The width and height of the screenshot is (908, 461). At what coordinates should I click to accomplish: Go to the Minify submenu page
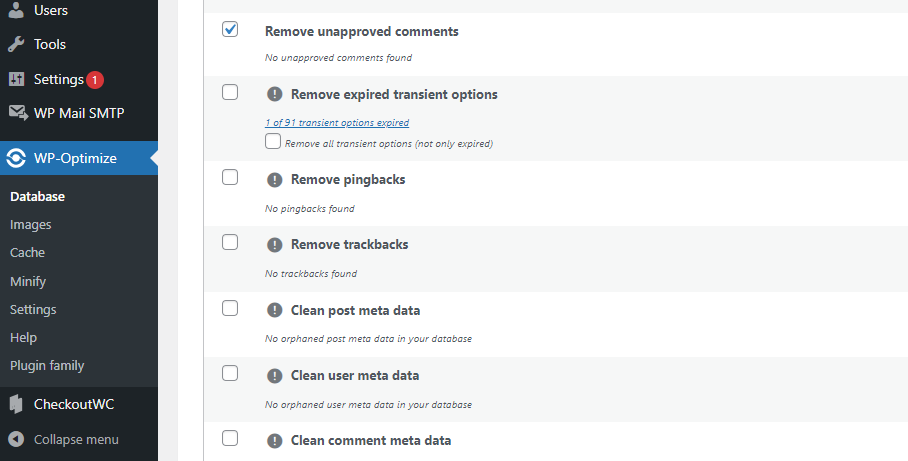pos(28,281)
